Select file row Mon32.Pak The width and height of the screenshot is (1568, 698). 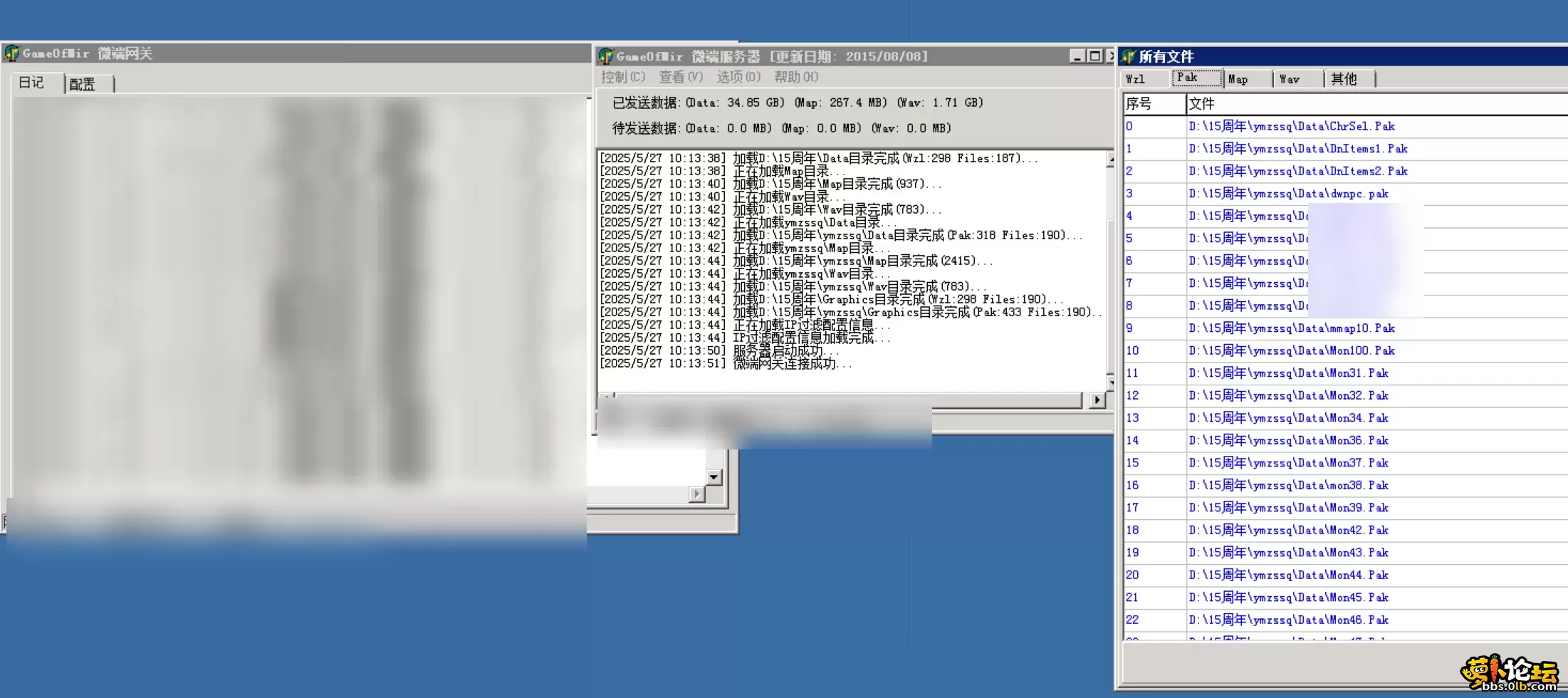click(1346, 395)
